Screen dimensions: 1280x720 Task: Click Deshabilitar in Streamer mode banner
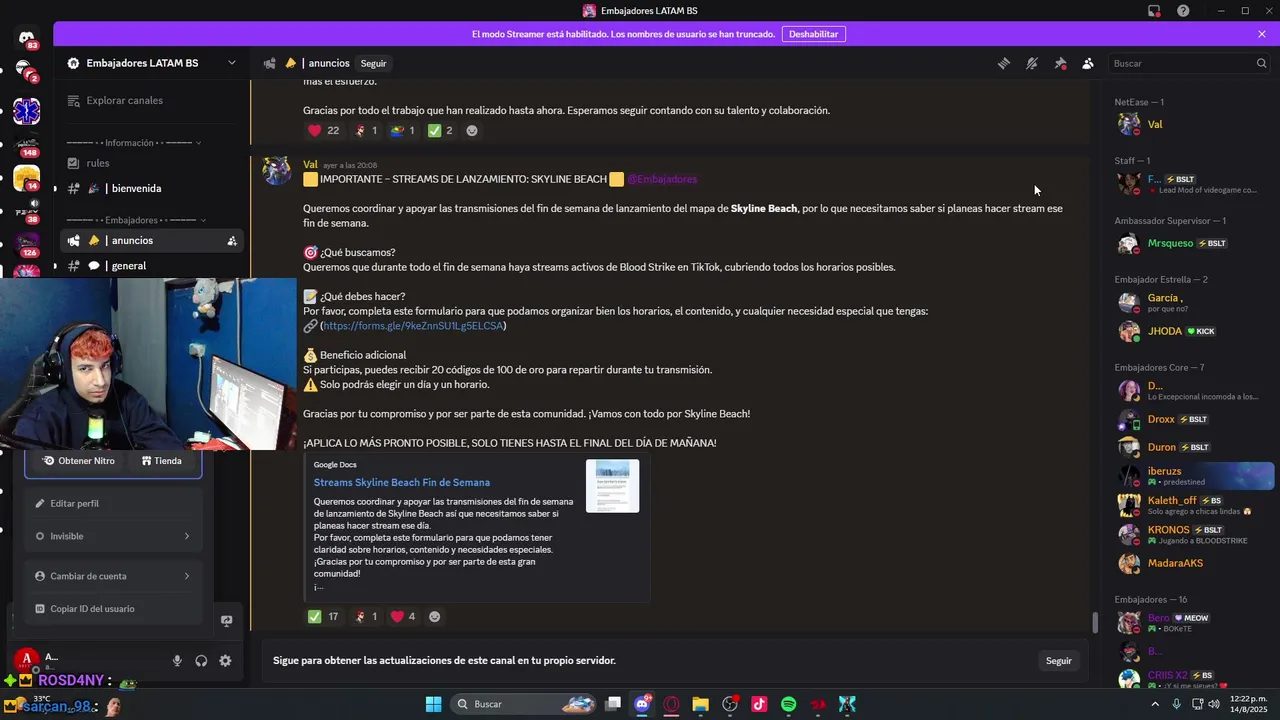pyautogui.click(x=813, y=34)
